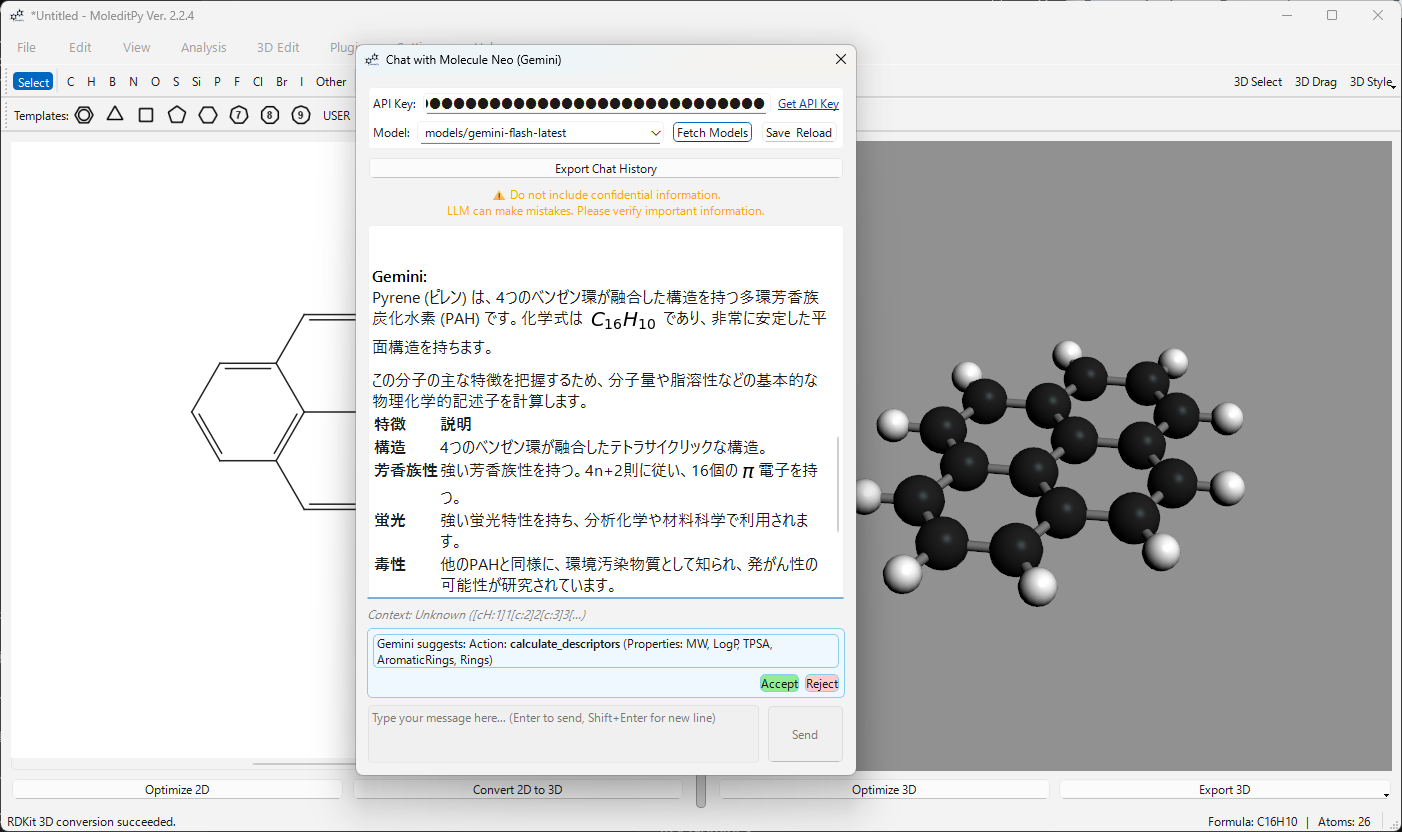Open the 3D Style dropdown
Image resolution: width=1402 pixels, height=832 pixels.
(x=1370, y=82)
